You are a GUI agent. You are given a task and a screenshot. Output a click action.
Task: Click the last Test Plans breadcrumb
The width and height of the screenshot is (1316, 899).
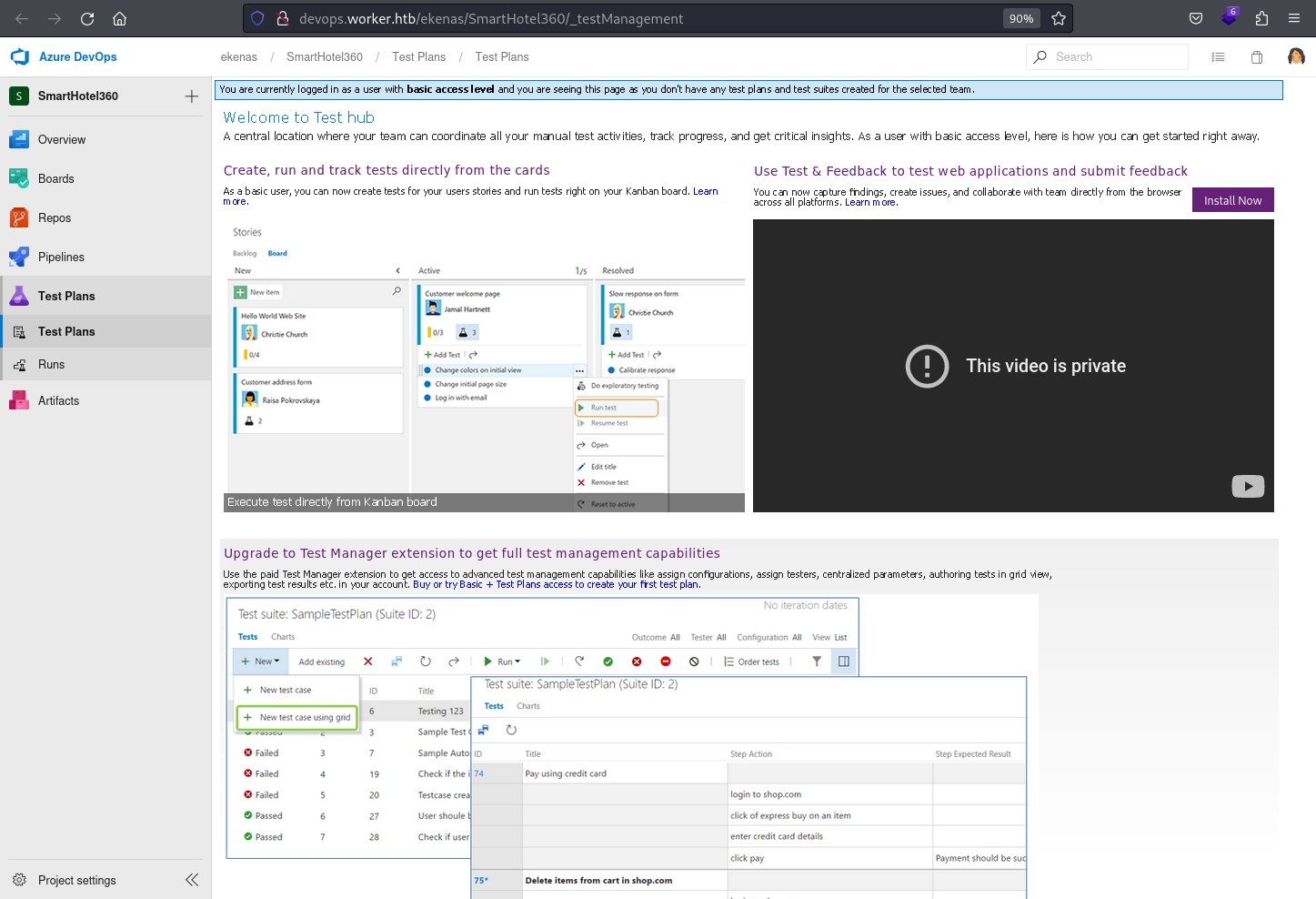pos(502,56)
